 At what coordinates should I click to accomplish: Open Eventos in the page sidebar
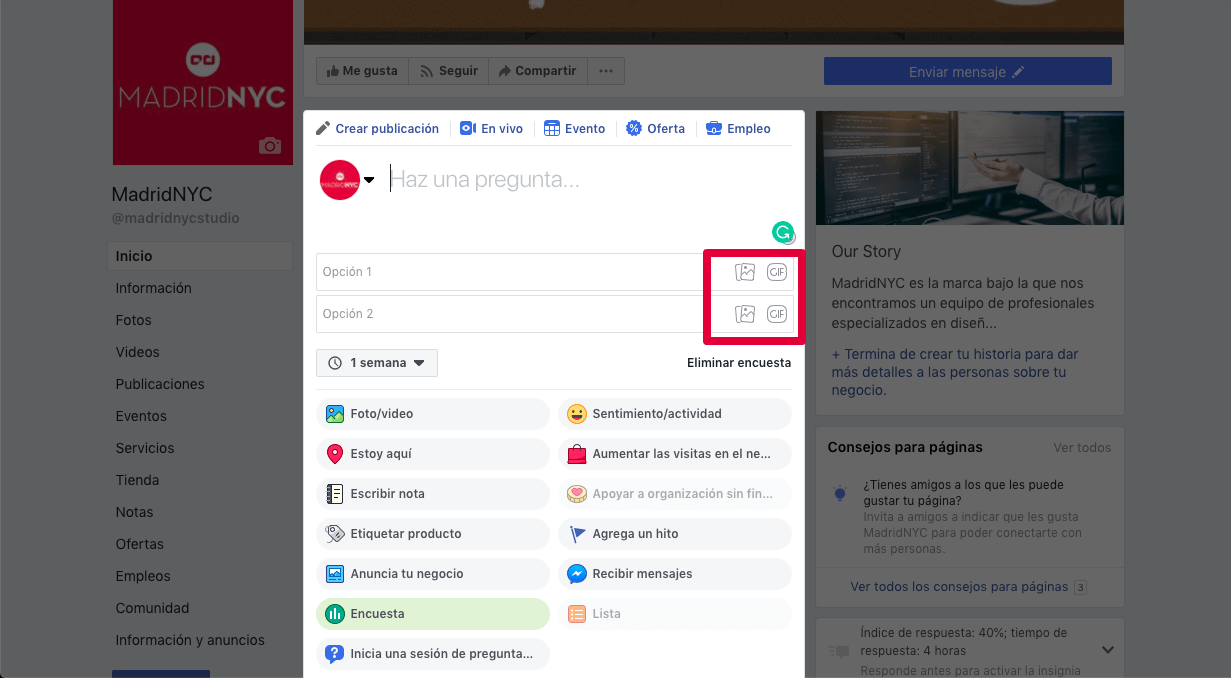click(x=141, y=416)
